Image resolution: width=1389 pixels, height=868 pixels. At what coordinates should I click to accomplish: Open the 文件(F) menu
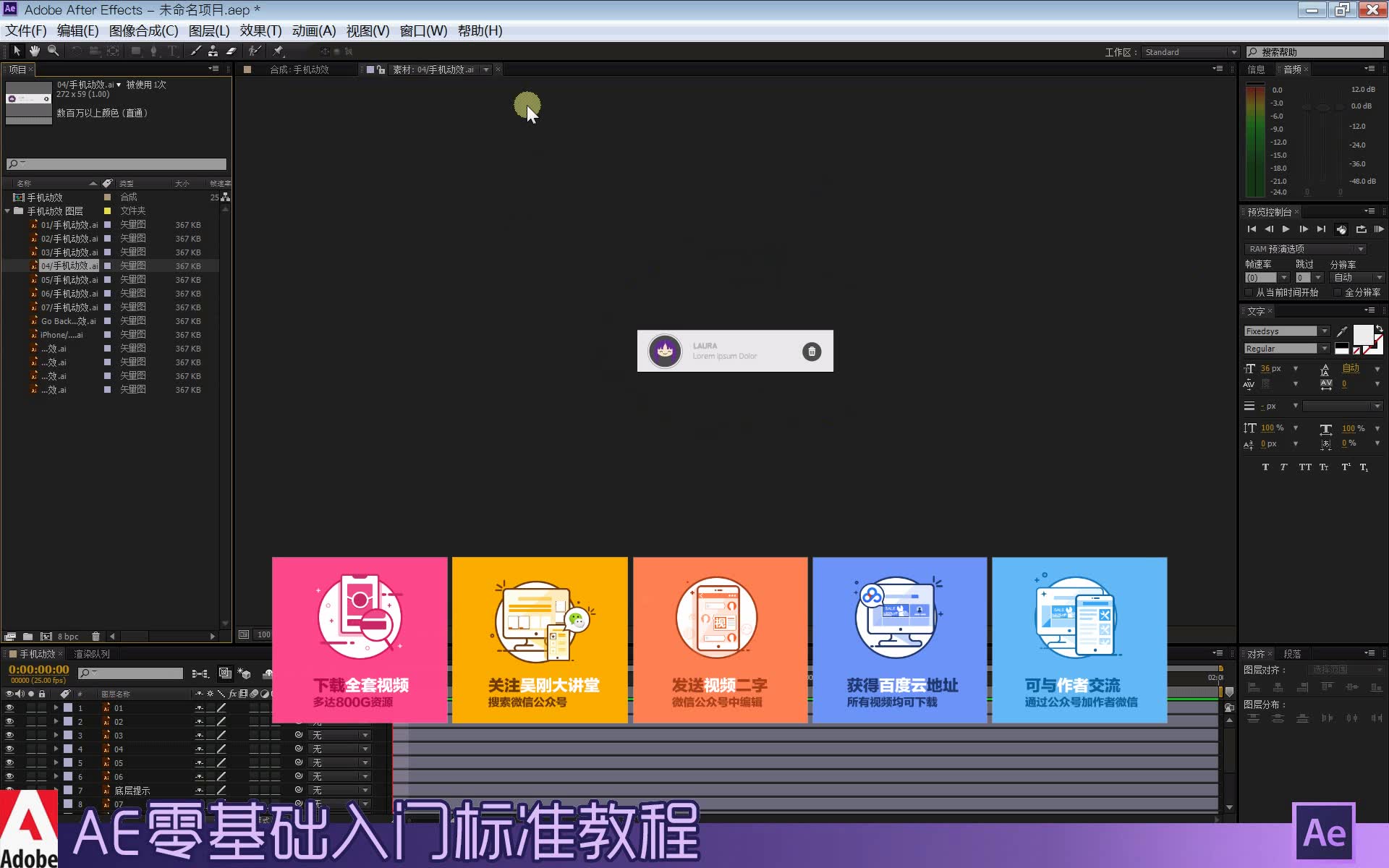click(x=26, y=31)
